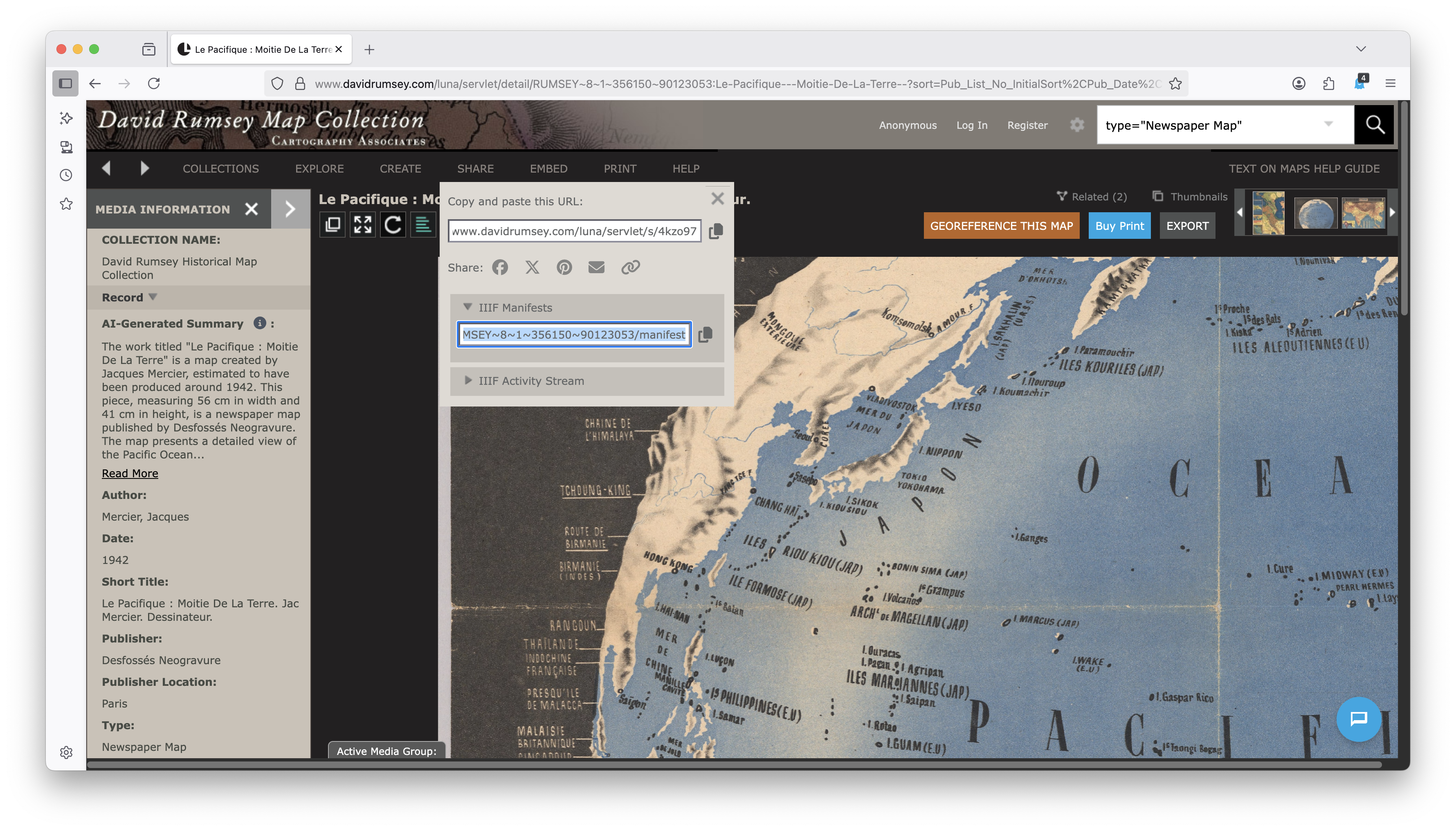Open fullscreen view of the map
The image size is (1456, 831).
[362, 224]
